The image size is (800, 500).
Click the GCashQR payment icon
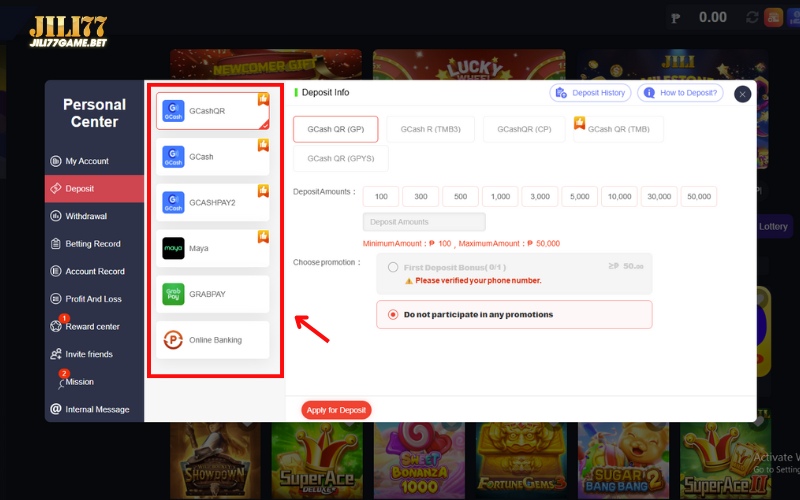coord(173,111)
